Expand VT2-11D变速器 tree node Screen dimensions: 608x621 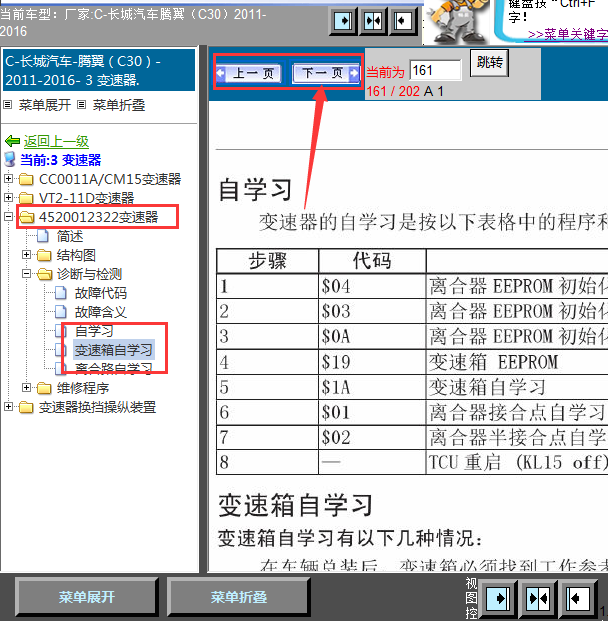[x=8, y=197]
